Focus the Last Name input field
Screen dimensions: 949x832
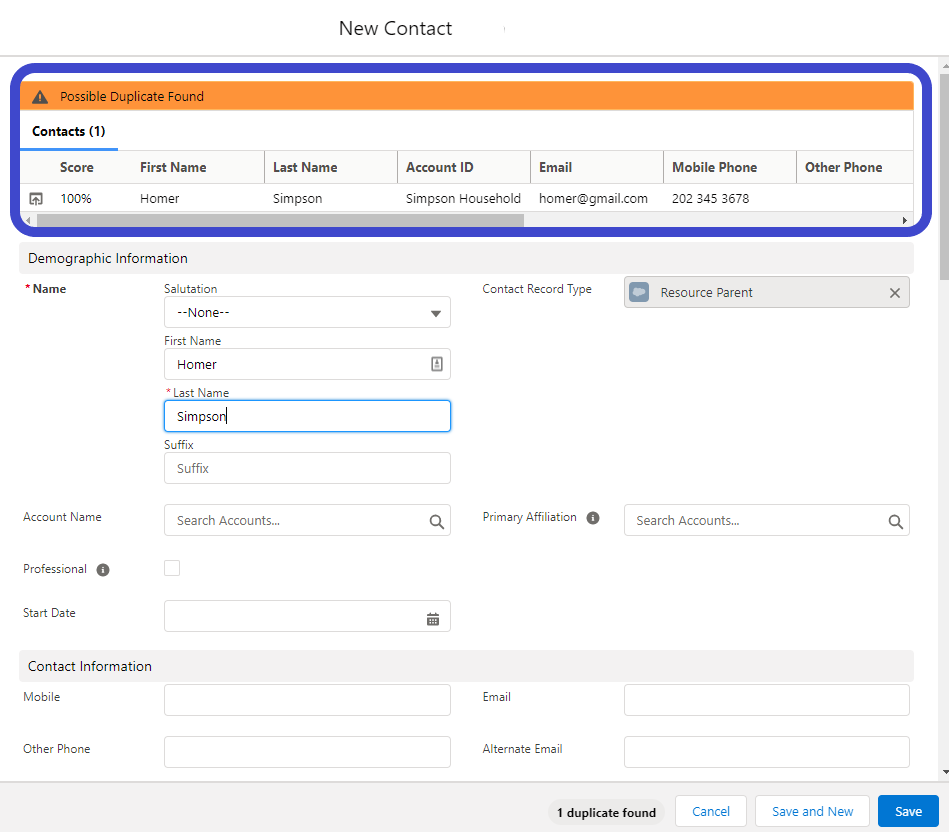click(307, 416)
